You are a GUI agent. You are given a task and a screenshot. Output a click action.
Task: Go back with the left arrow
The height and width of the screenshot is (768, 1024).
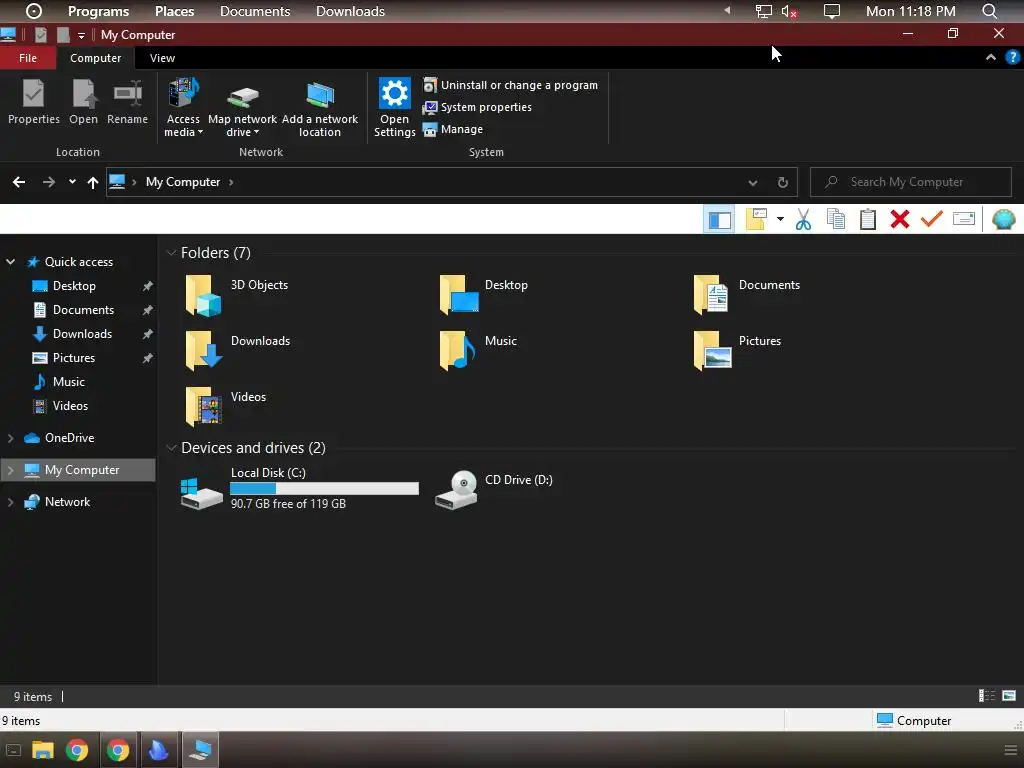(x=19, y=182)
